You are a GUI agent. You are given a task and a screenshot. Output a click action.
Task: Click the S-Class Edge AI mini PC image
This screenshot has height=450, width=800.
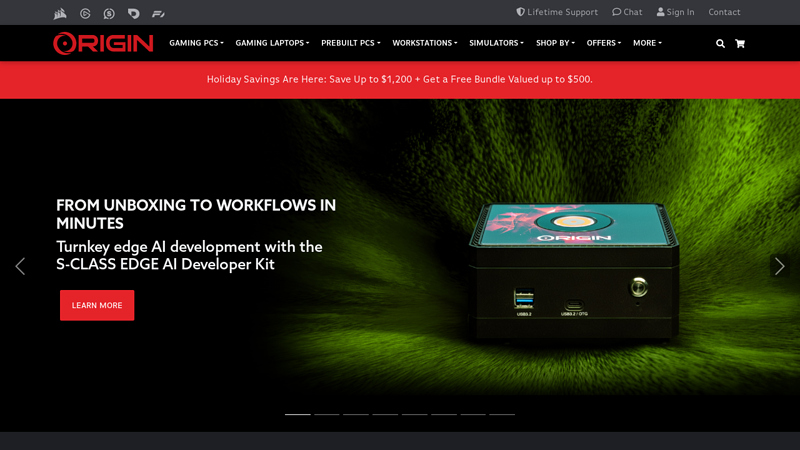(574, 271)
